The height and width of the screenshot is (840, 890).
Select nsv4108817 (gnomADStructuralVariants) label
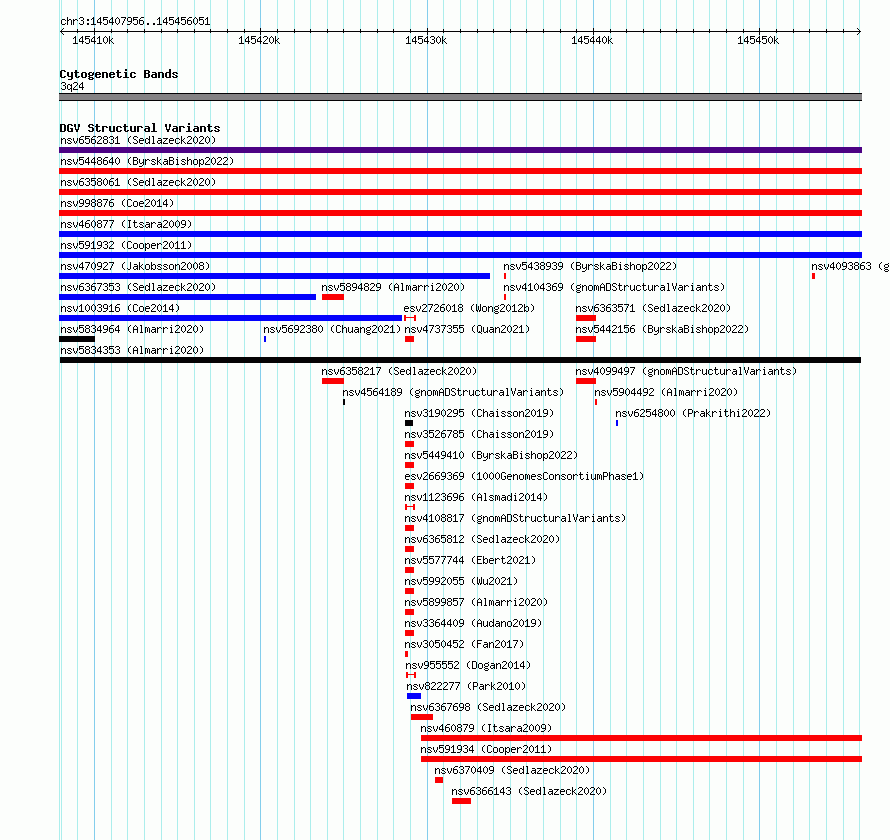[x=515, y=518]
